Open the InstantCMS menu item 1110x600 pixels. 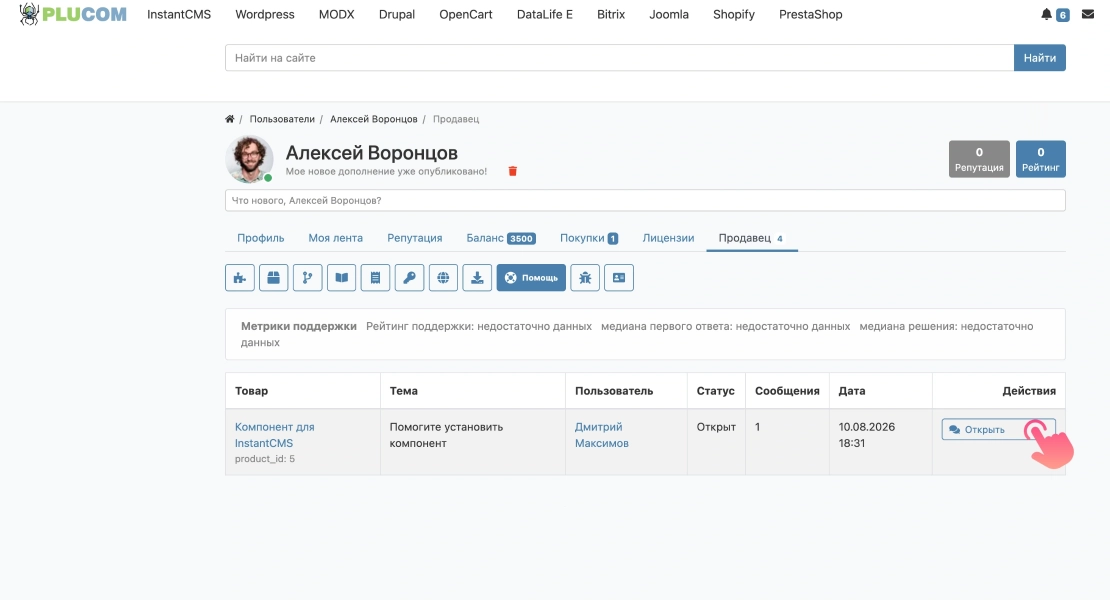(179, 14)
